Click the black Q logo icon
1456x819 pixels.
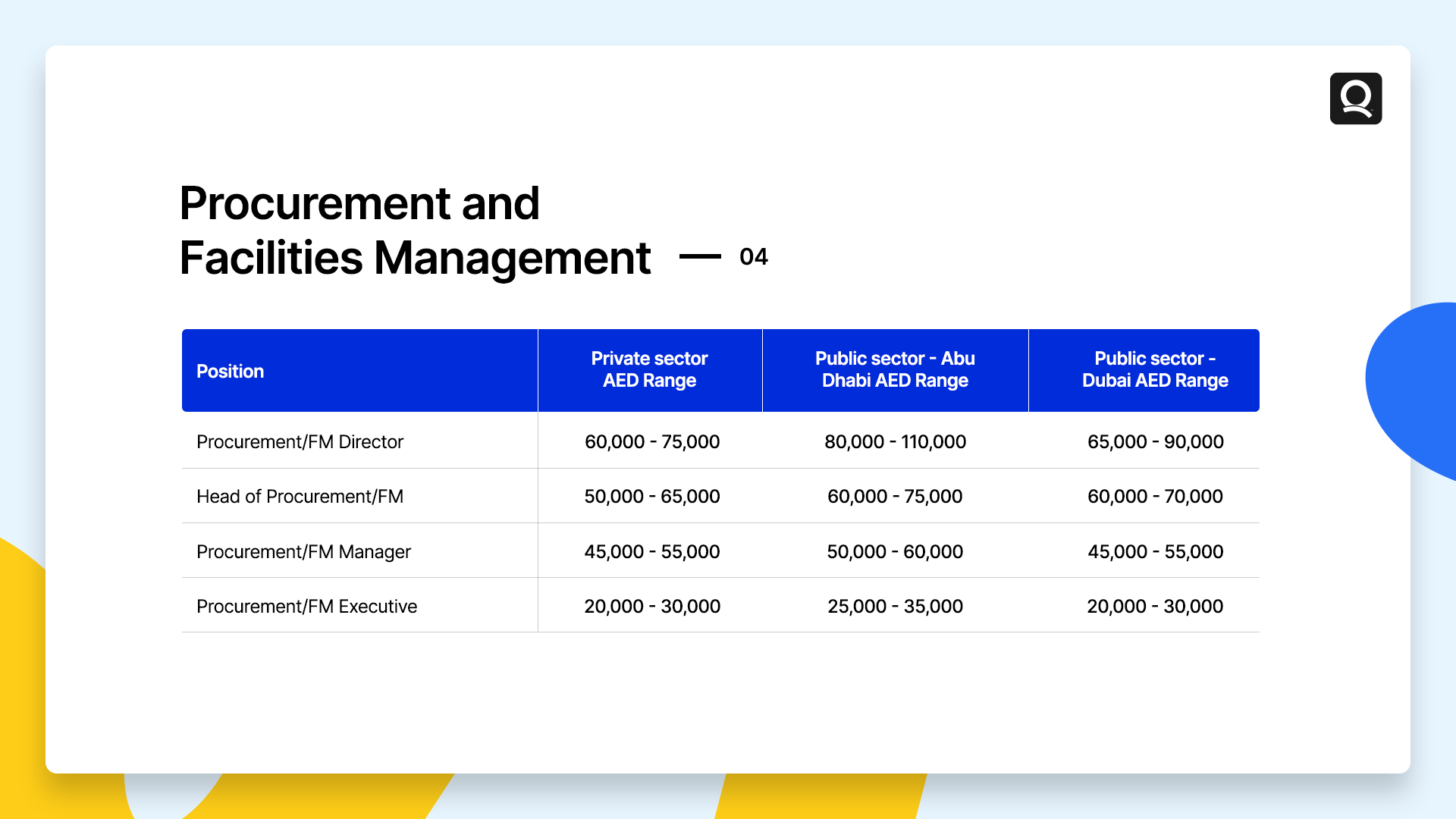[1355, 99]
